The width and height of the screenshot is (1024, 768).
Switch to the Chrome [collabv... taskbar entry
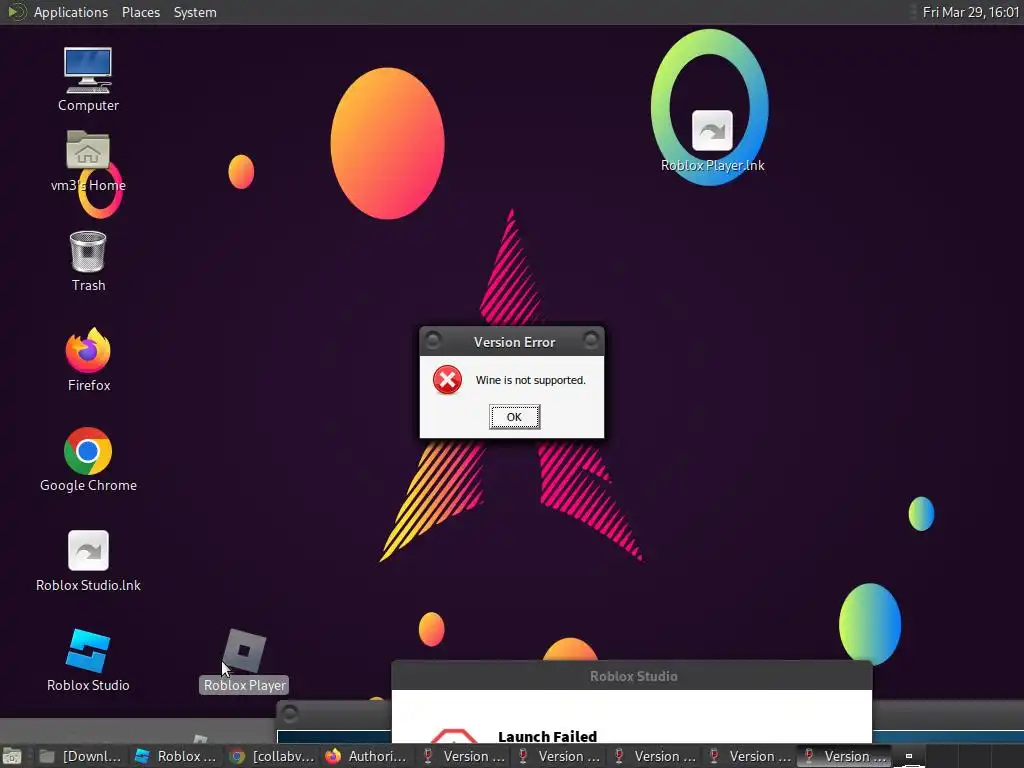click(x=271, y=756)
